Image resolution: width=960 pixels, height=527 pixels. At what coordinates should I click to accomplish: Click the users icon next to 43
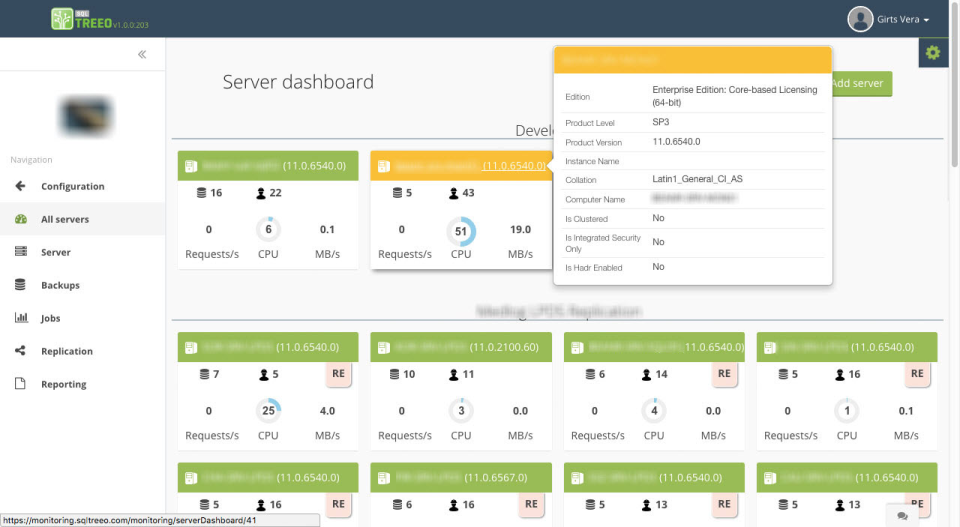click(x=454, y=193)
